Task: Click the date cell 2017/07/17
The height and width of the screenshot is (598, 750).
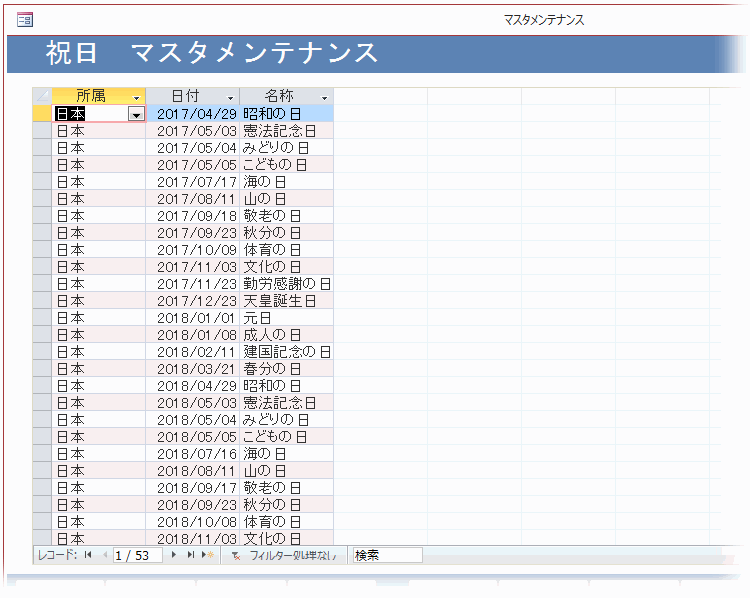Action: pos(196,182)
